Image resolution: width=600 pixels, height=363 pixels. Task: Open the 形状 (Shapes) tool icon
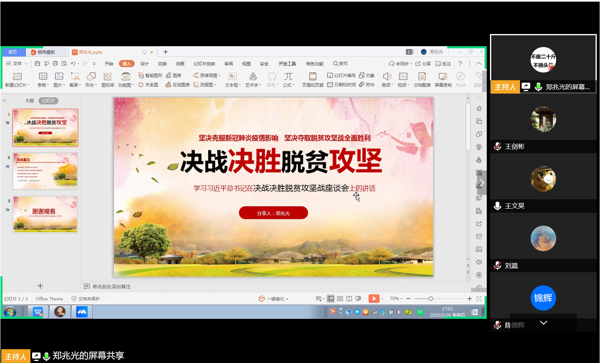[91, 76]
